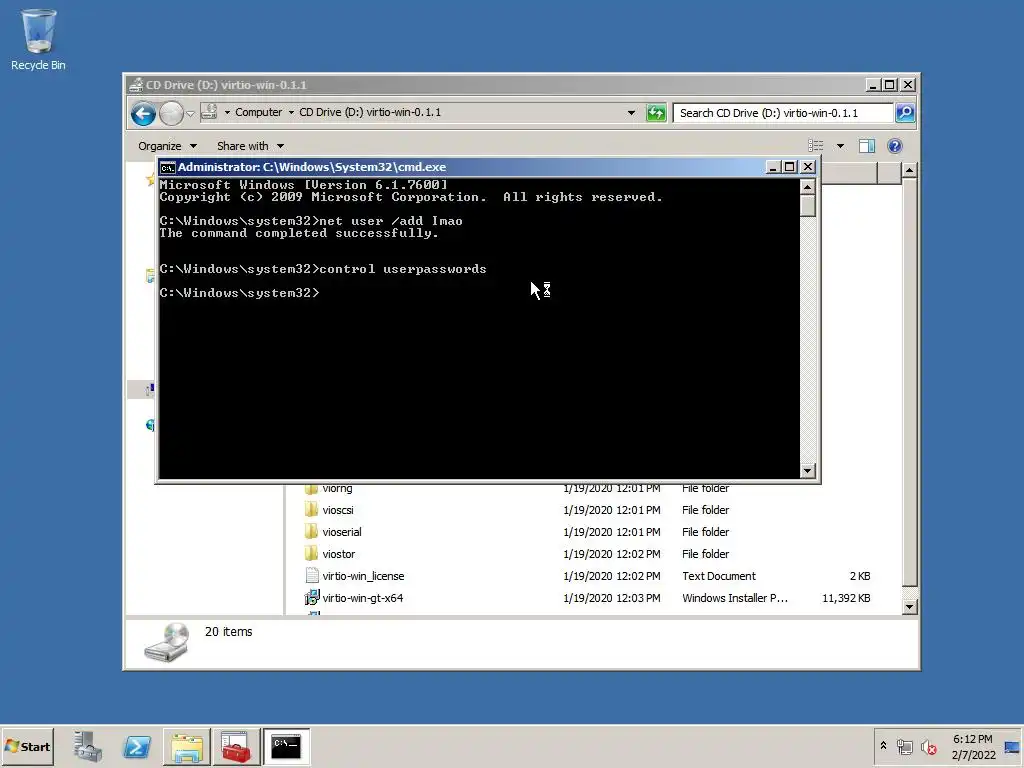Click the magnifier search icon

[904, 113]
